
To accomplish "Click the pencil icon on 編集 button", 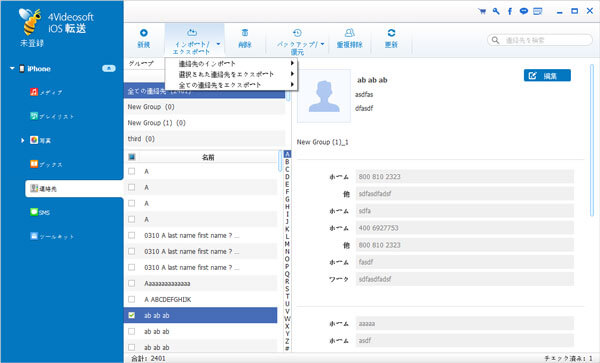I will click(532, 76).
